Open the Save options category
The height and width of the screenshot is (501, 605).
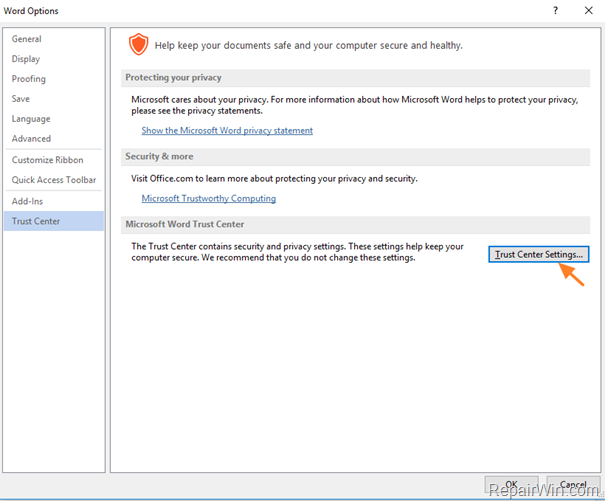[x=54, y=99]
